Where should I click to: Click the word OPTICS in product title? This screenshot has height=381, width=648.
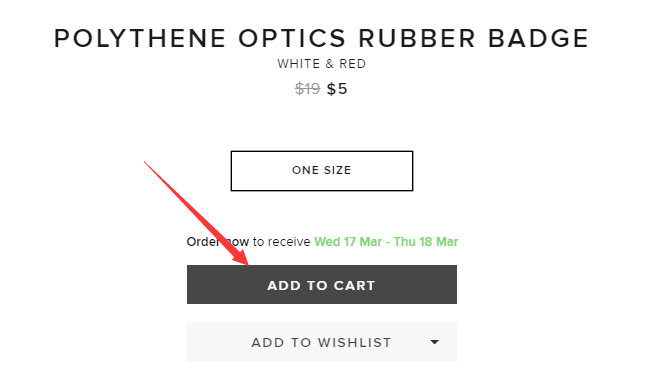tap(292, 39)
